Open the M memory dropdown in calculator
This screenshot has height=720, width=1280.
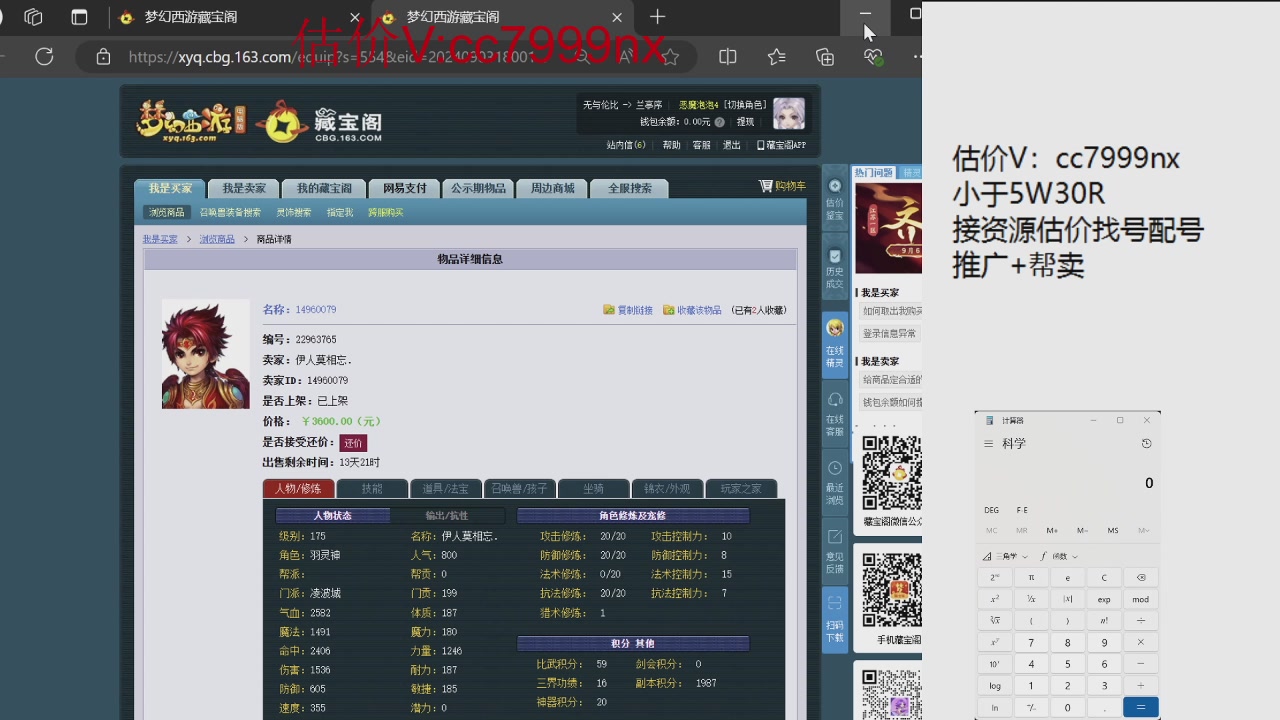[x=1143, y=531]
